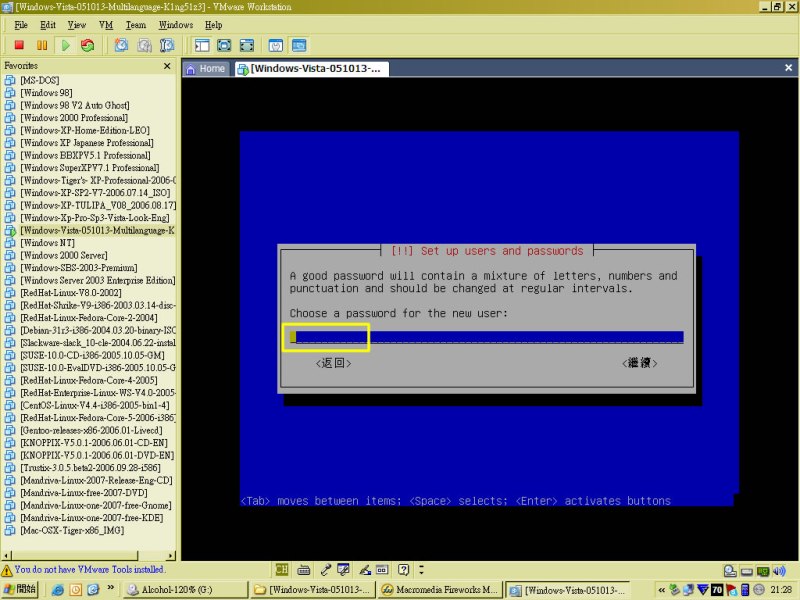Viewport: 800px width, 600px height.
Task: Click the IME help question mark icon
Action: [x=404, y=569]
